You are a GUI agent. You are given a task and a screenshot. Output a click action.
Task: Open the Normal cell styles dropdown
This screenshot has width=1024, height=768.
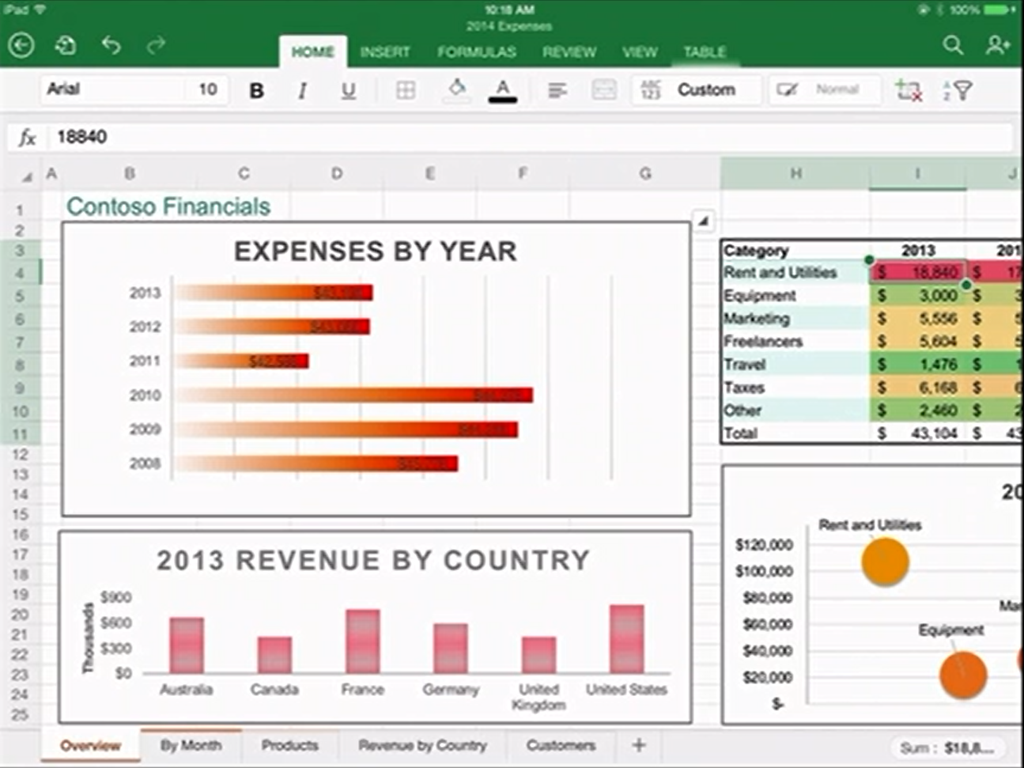(x=825, y=90)
